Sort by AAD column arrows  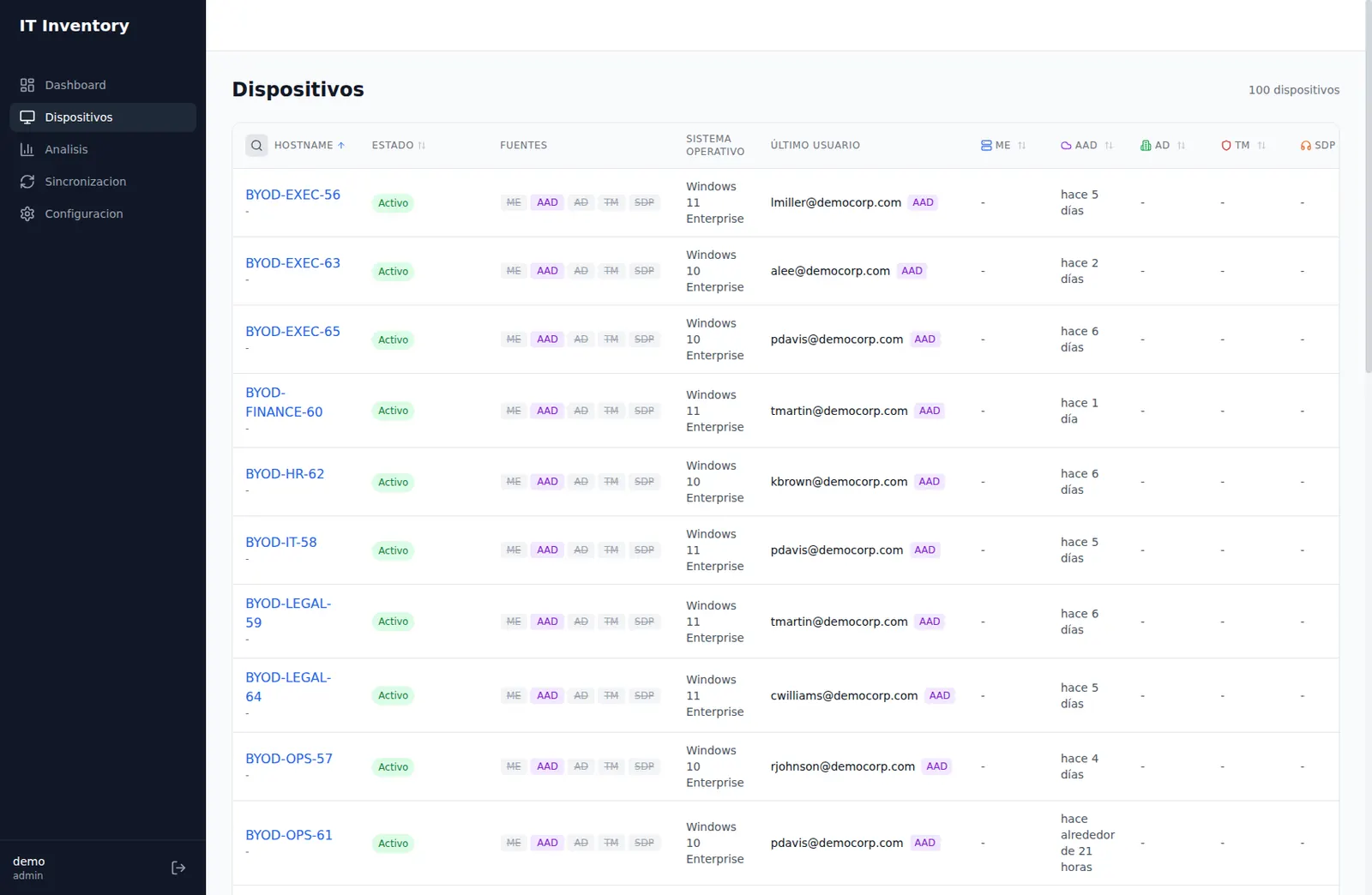click(1109, 146)
